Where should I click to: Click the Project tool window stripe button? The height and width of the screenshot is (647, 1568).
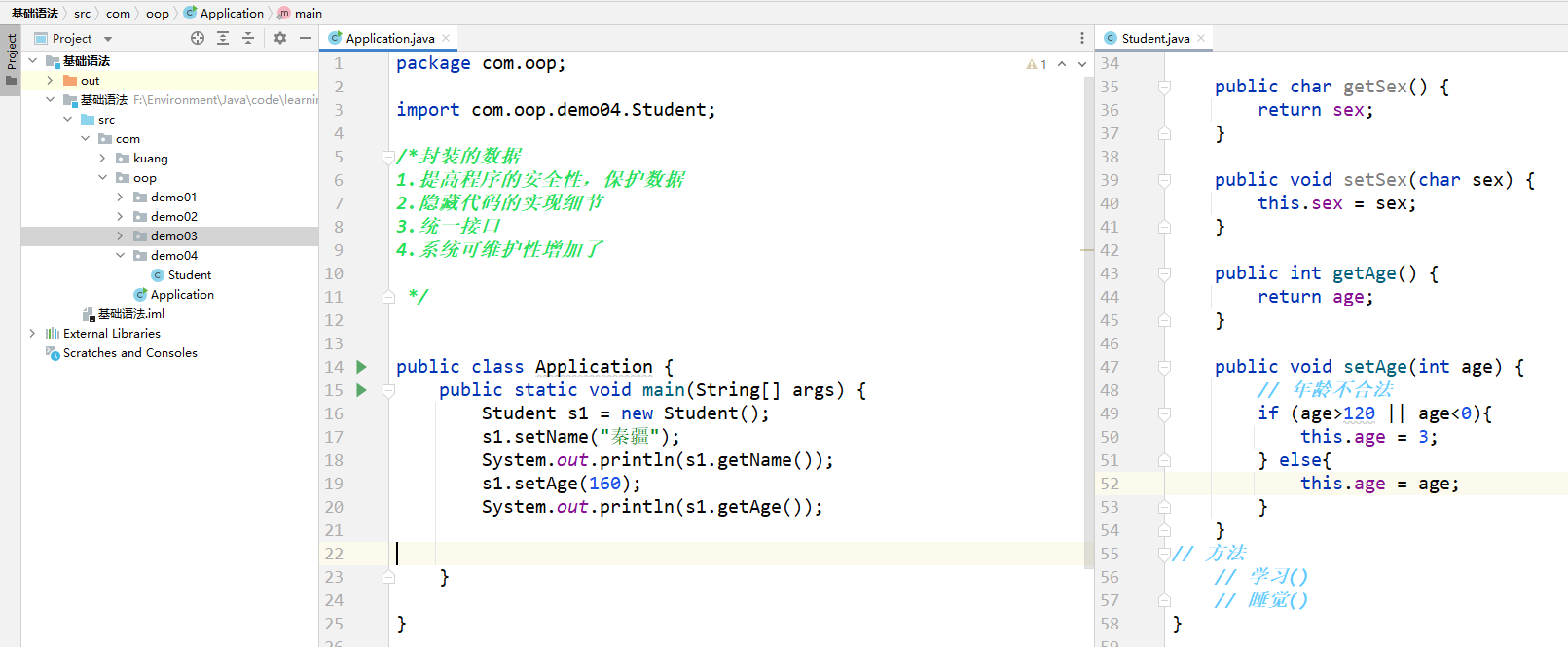pos(11,59)
